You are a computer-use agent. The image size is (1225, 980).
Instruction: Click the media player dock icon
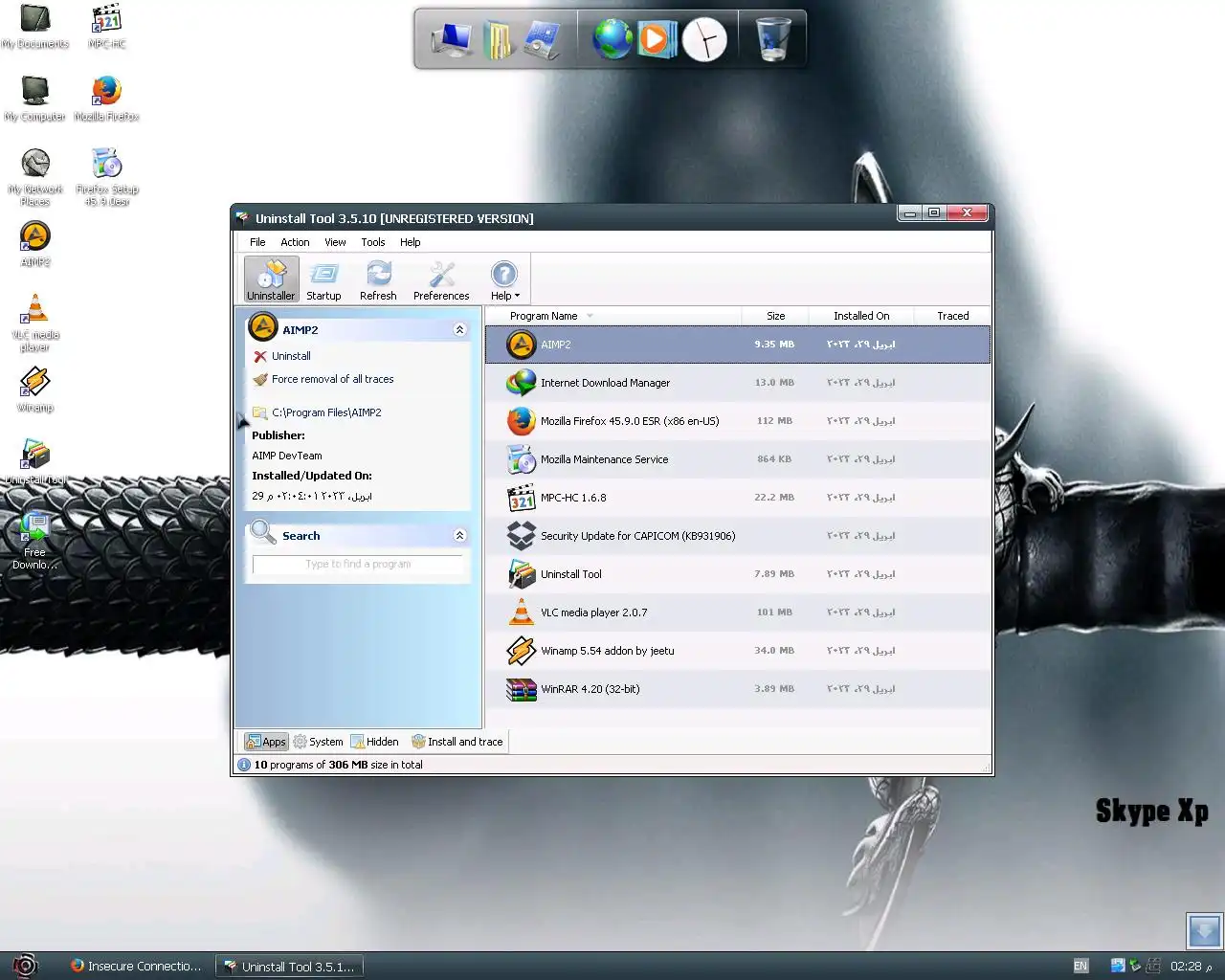(657, 39)
